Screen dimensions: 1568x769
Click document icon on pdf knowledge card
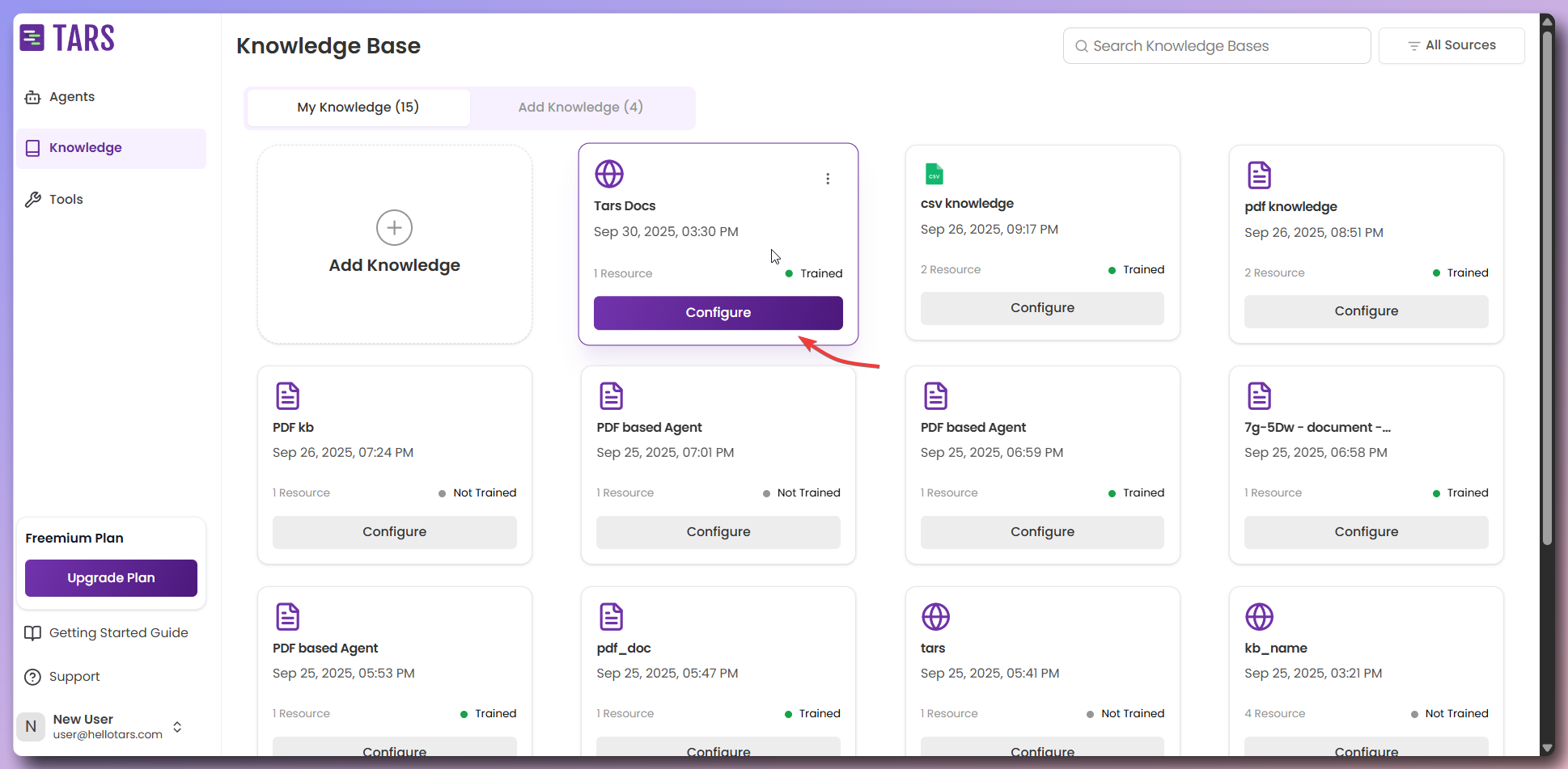(1259, 175)
